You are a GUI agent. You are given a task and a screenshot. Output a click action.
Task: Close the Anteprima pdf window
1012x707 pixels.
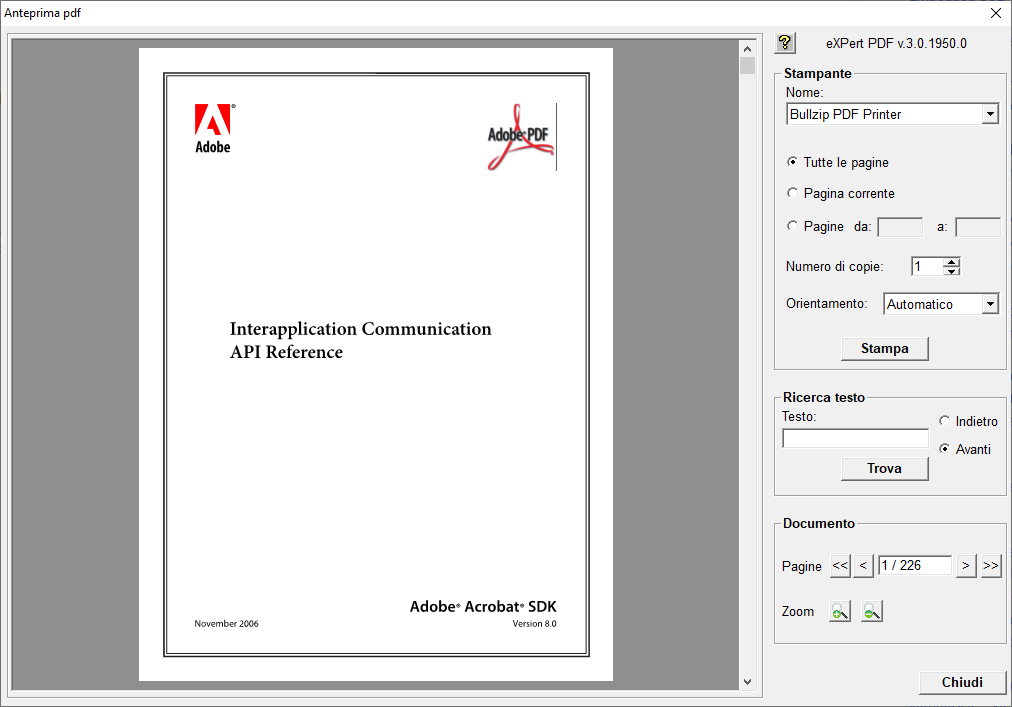[995, 13]
